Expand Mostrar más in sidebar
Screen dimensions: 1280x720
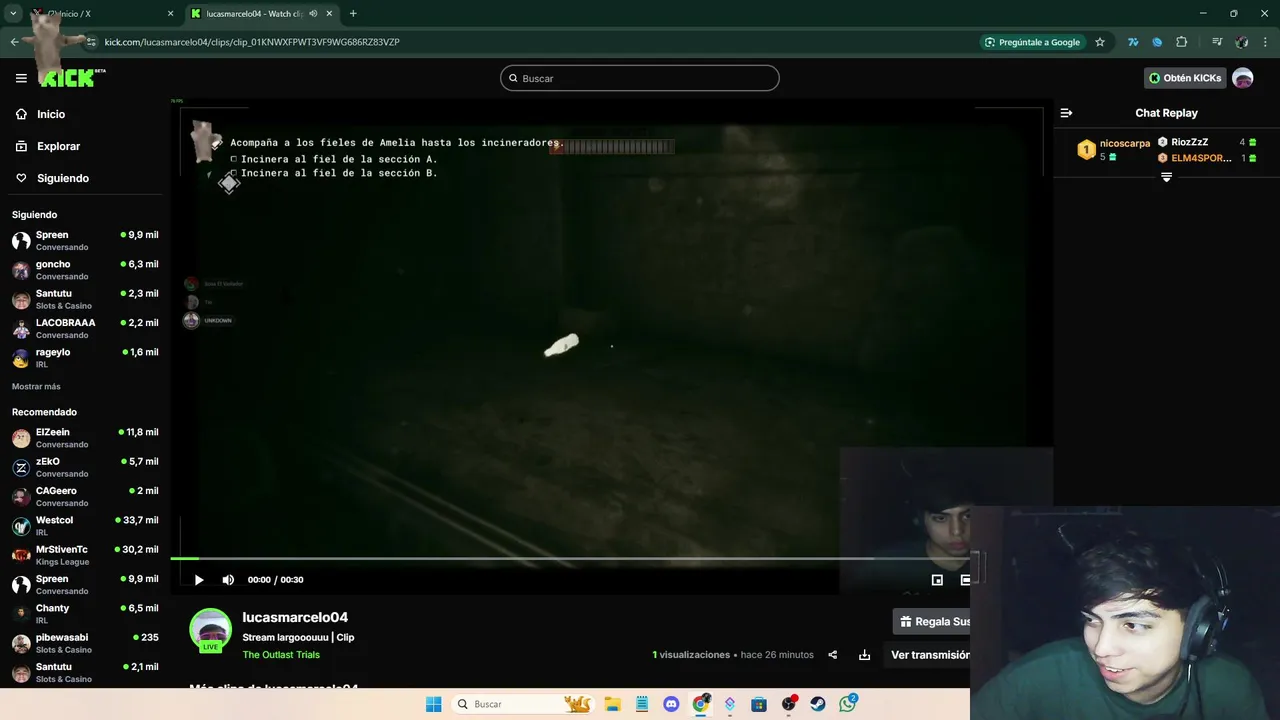(x=36, y=386)
